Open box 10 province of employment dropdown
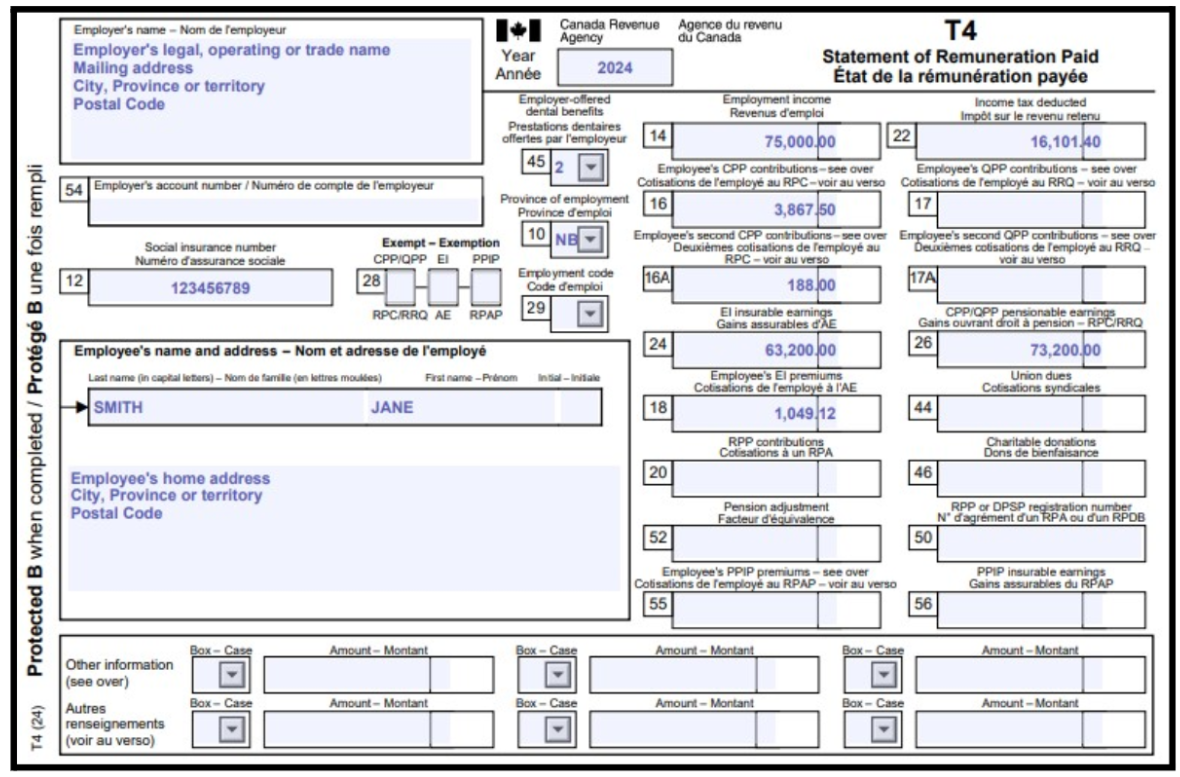This screenshot has width=1180, height=777. pos(591,239)
